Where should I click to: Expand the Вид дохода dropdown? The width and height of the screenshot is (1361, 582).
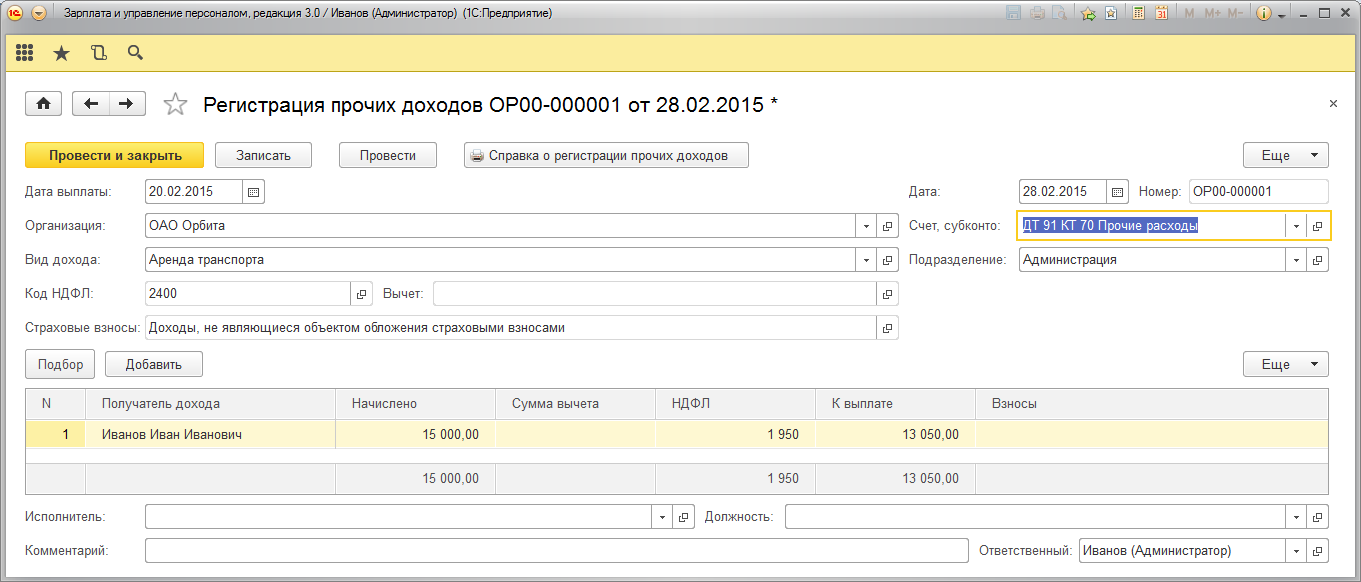pos(866,260)
